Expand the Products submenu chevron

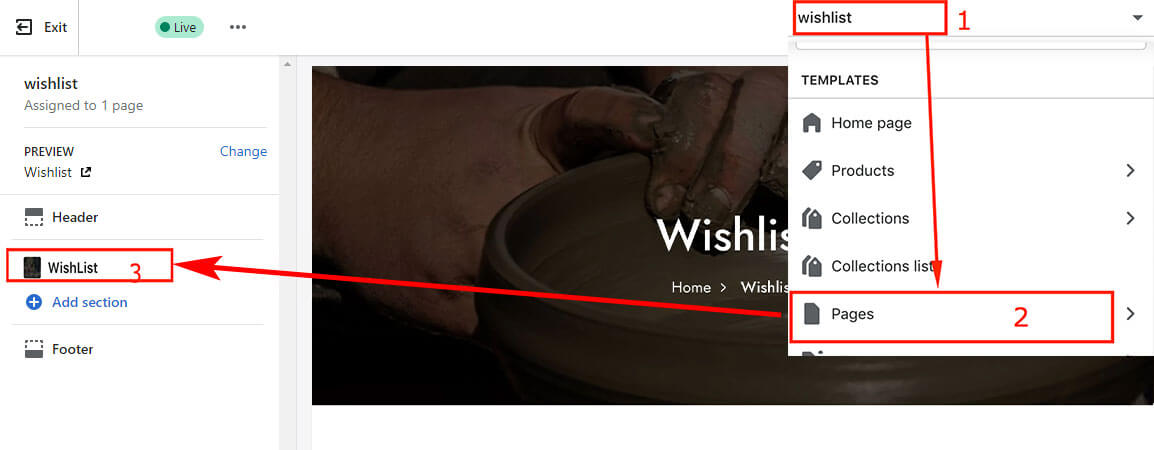[1130, 171]
